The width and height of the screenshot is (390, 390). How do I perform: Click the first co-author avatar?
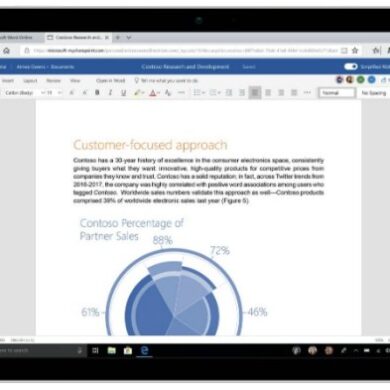(x=339, y=80)
